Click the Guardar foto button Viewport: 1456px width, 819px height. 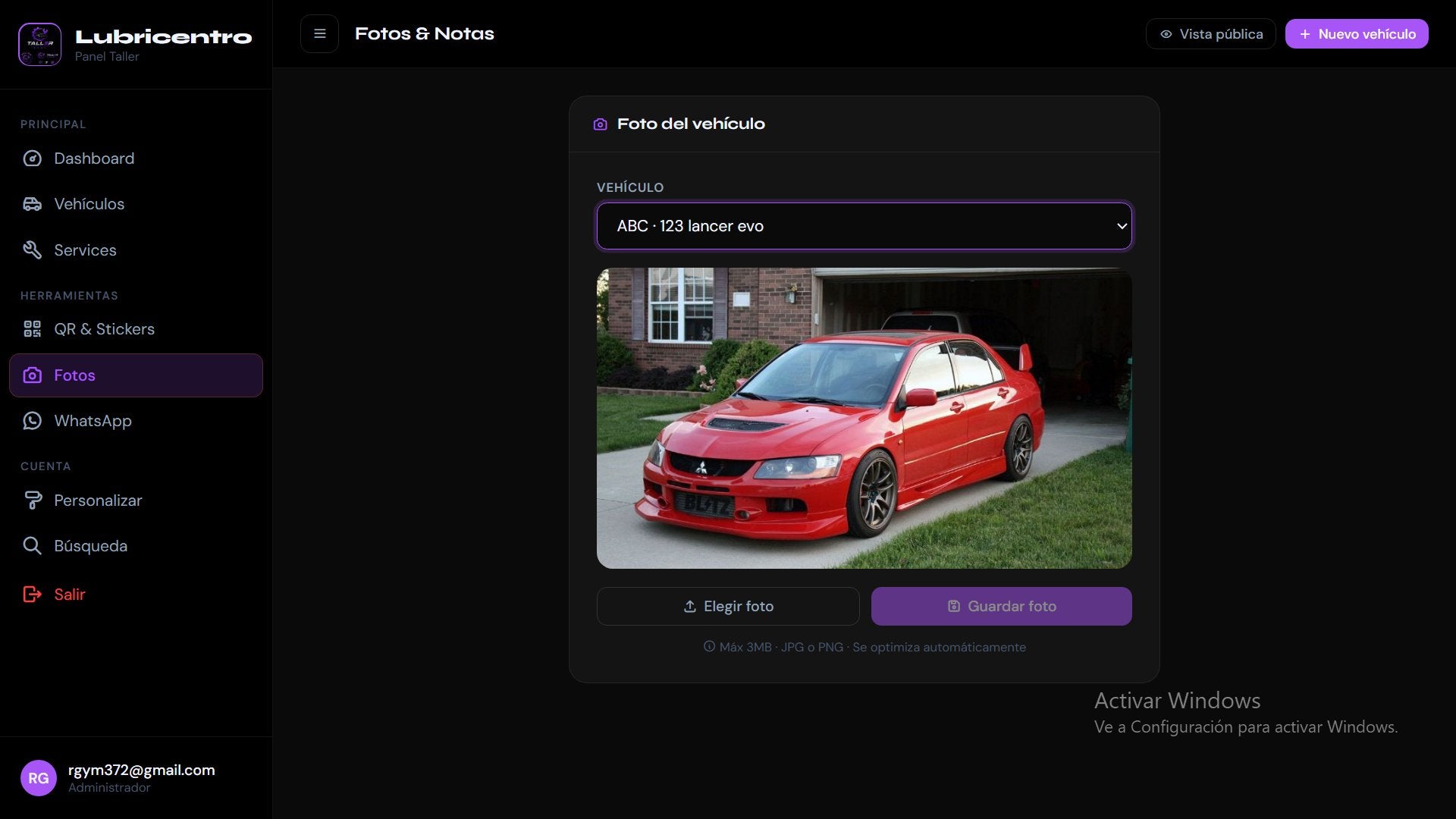(1001, 607)
